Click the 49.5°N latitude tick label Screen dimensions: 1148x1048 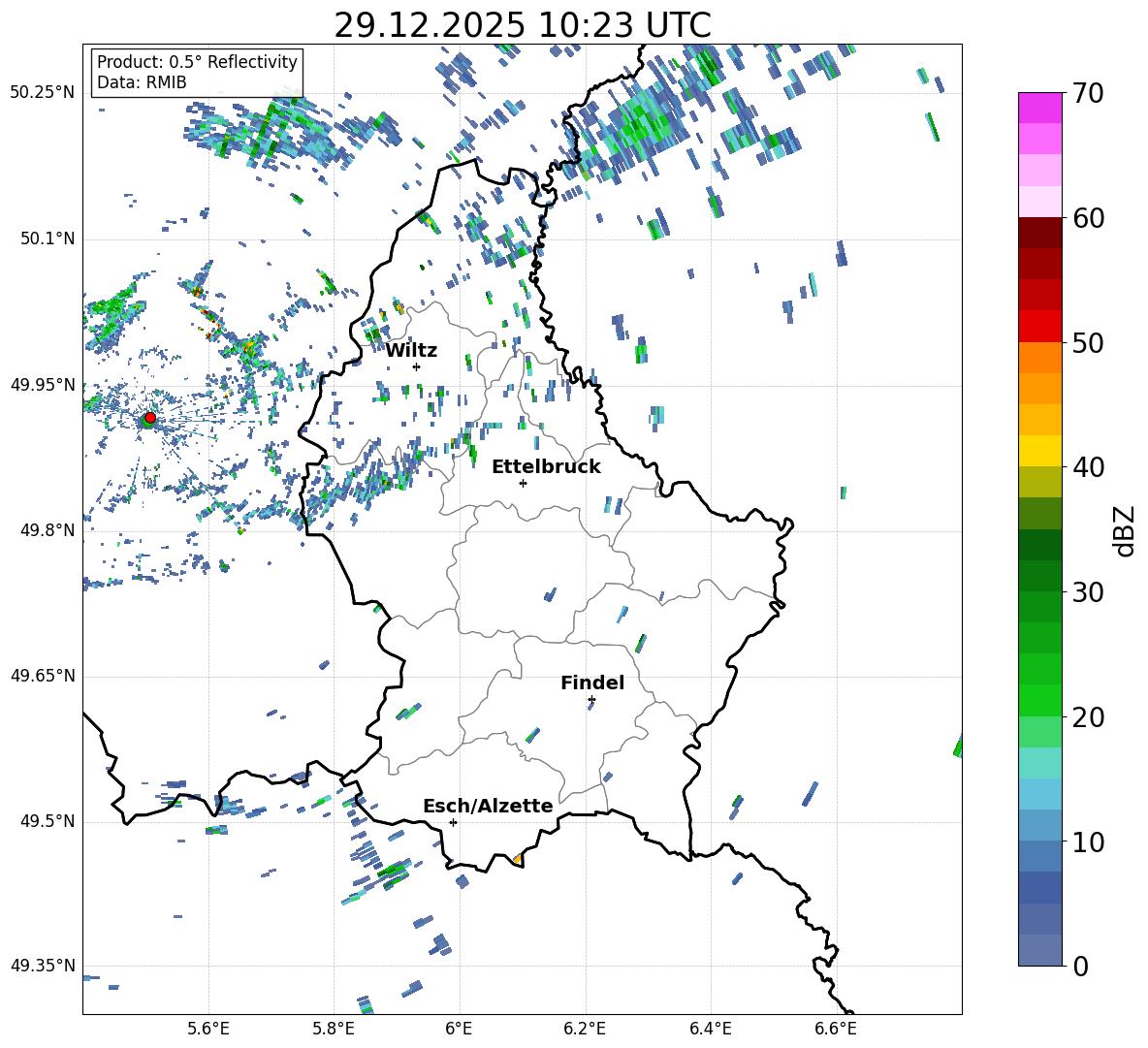(x=43, y=822)
